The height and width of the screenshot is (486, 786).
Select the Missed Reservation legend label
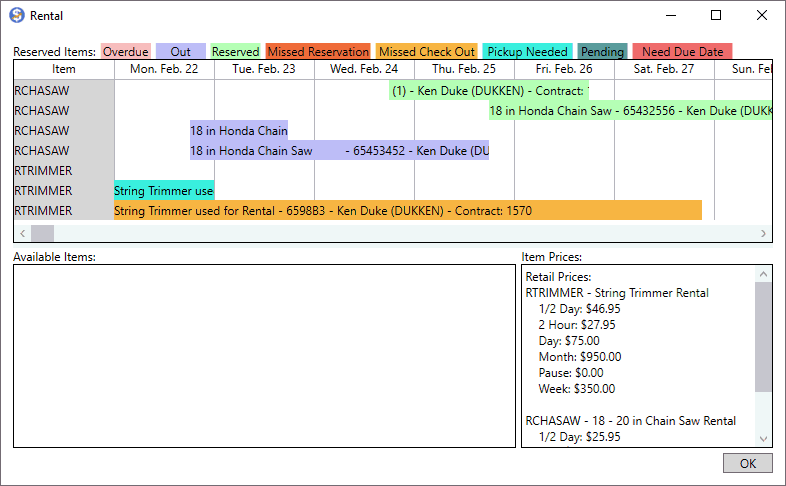pyautogui.click(x=318, y=51)
